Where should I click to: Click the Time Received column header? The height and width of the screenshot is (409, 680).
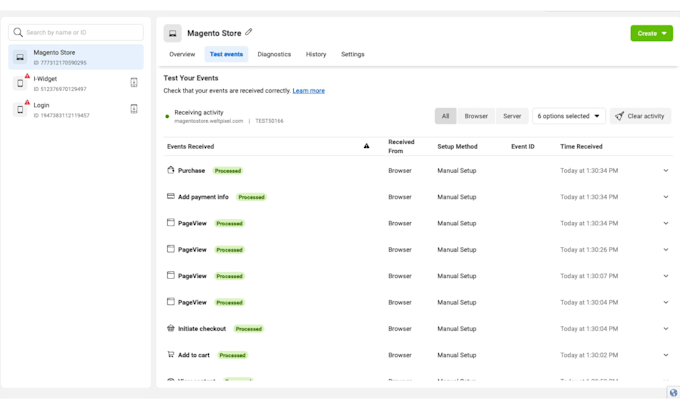click(581, 147)
